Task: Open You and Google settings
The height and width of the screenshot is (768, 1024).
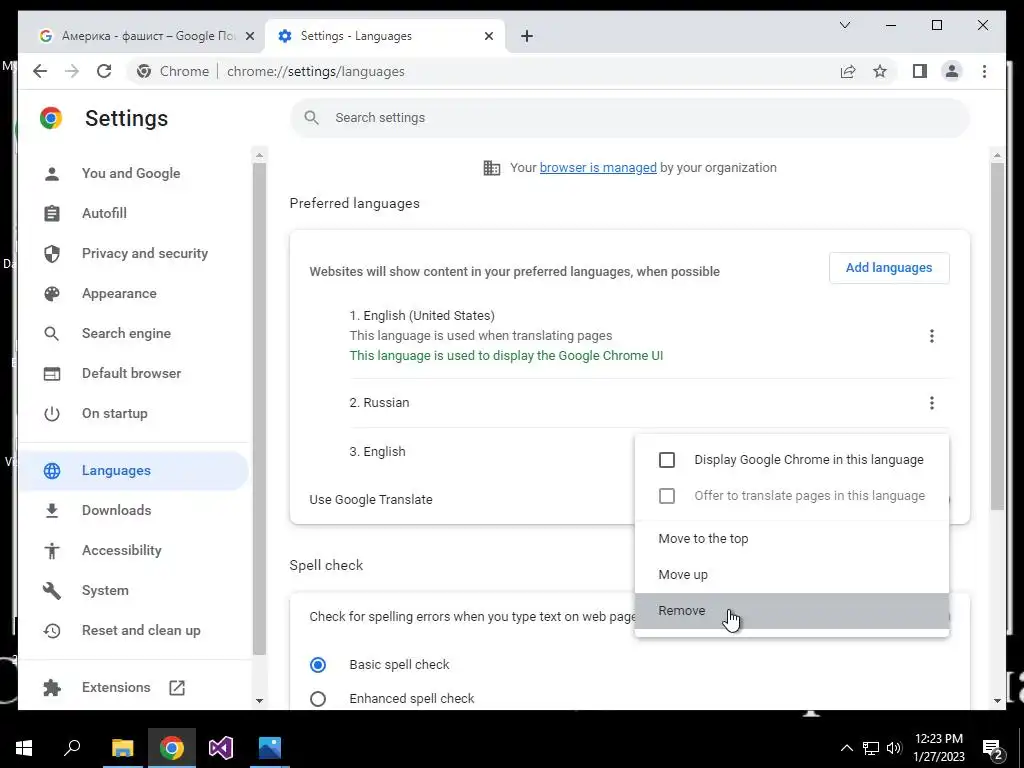Action: point(131,173)
